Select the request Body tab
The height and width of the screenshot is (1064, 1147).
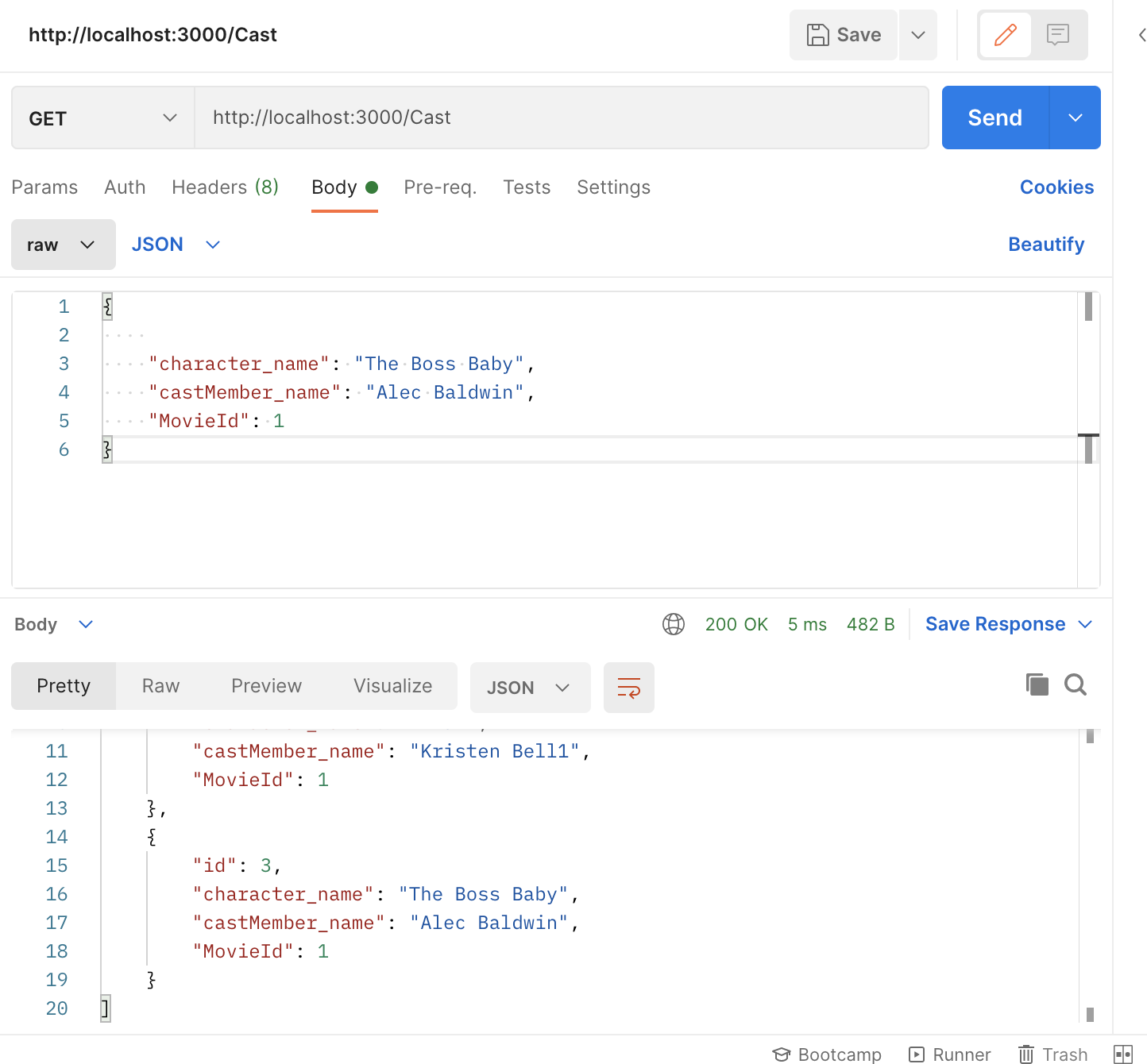344,187
